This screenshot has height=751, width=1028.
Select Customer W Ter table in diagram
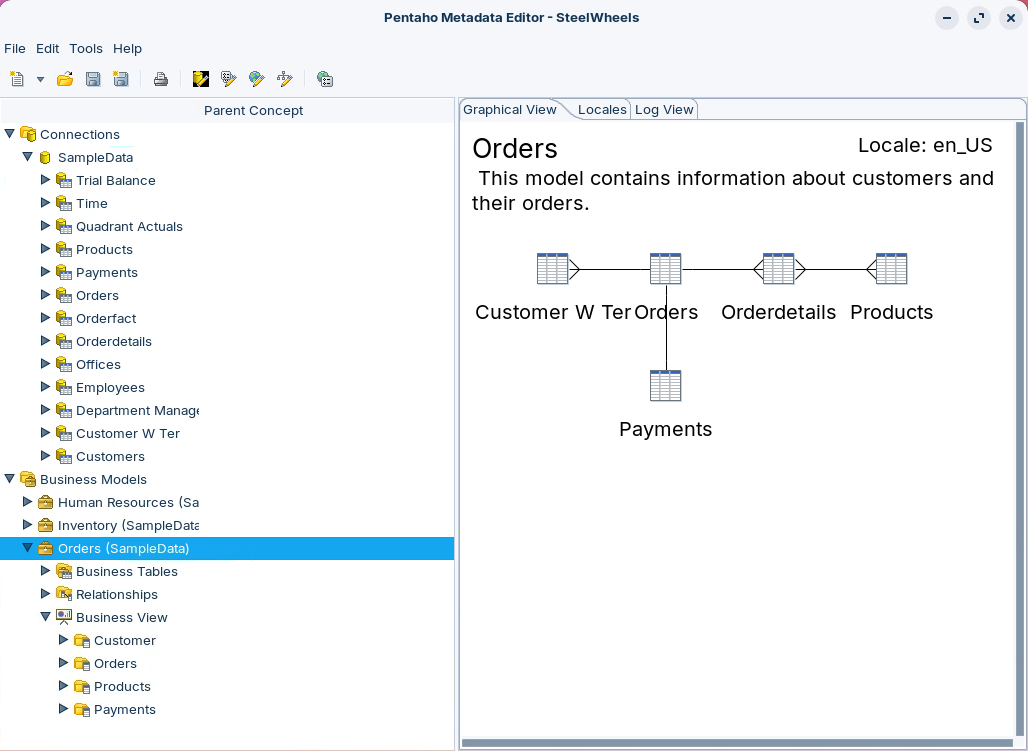click(x=553, y=269)
